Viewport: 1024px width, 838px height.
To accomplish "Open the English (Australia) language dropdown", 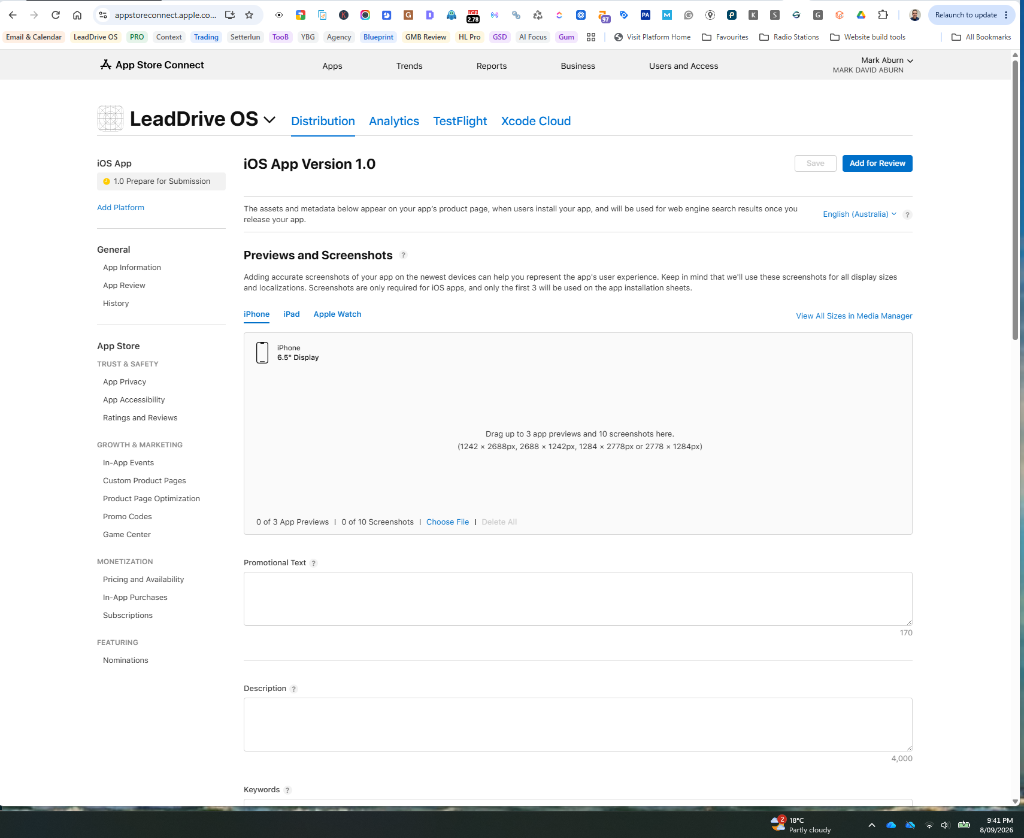I will click(859, 214).
